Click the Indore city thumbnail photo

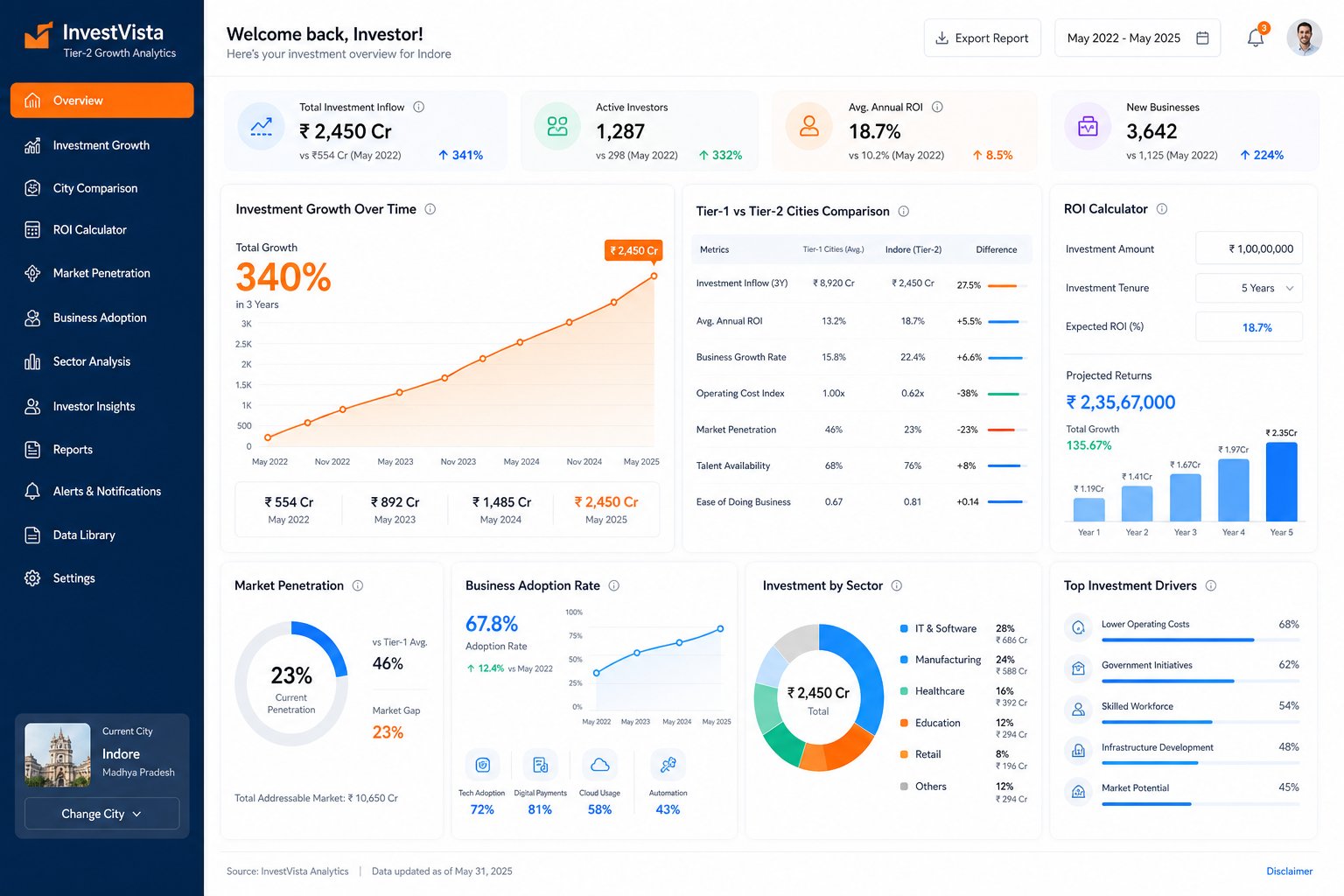tap(58, 754)
